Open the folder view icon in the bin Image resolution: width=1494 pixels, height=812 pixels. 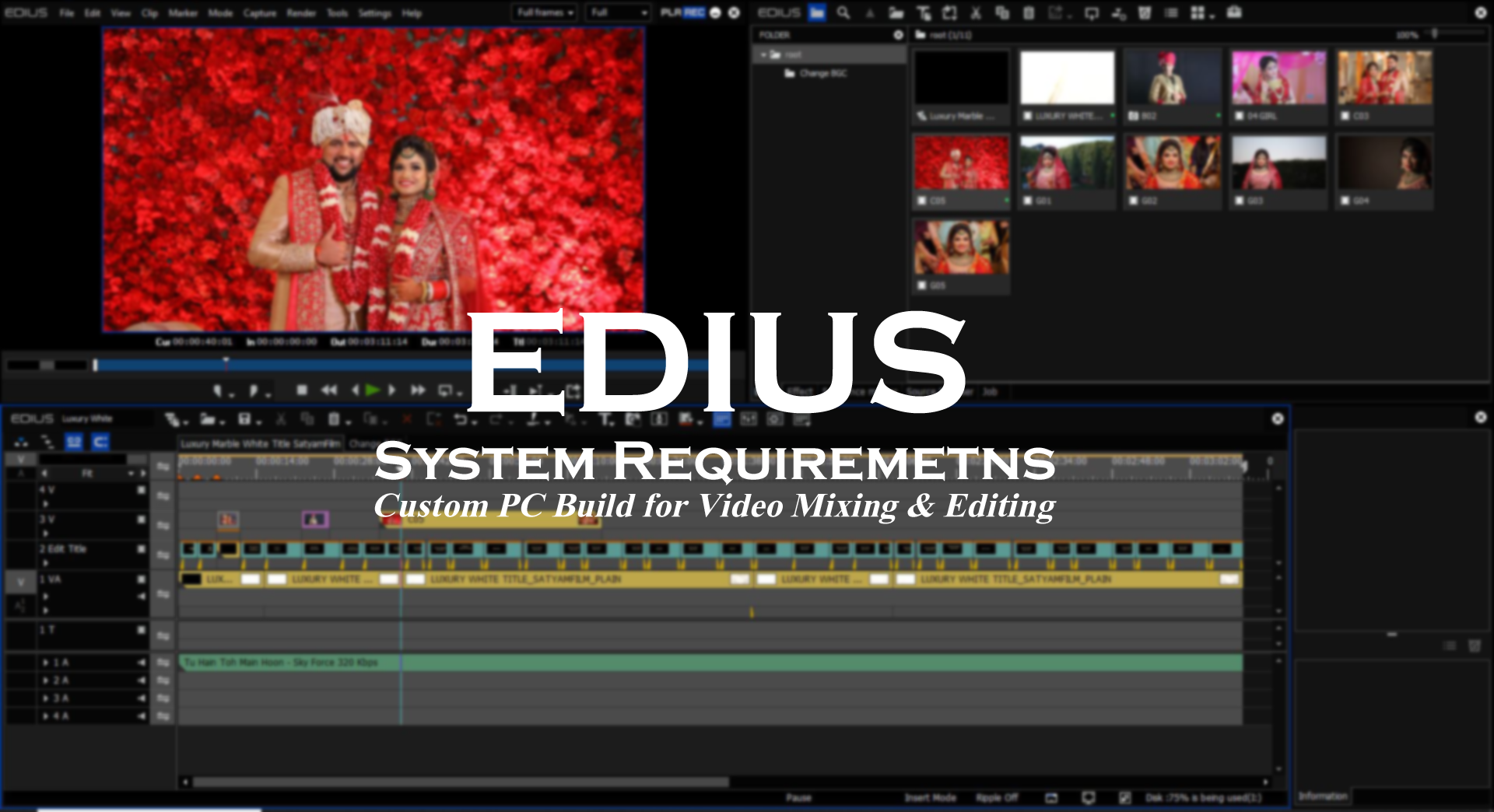[817, 12]
